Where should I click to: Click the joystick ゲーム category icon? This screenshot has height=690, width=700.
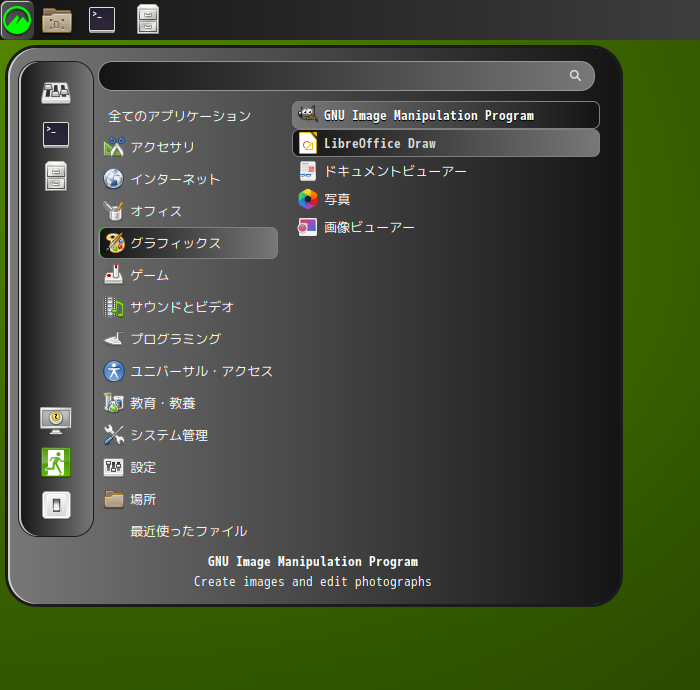(x=114, y=274)
